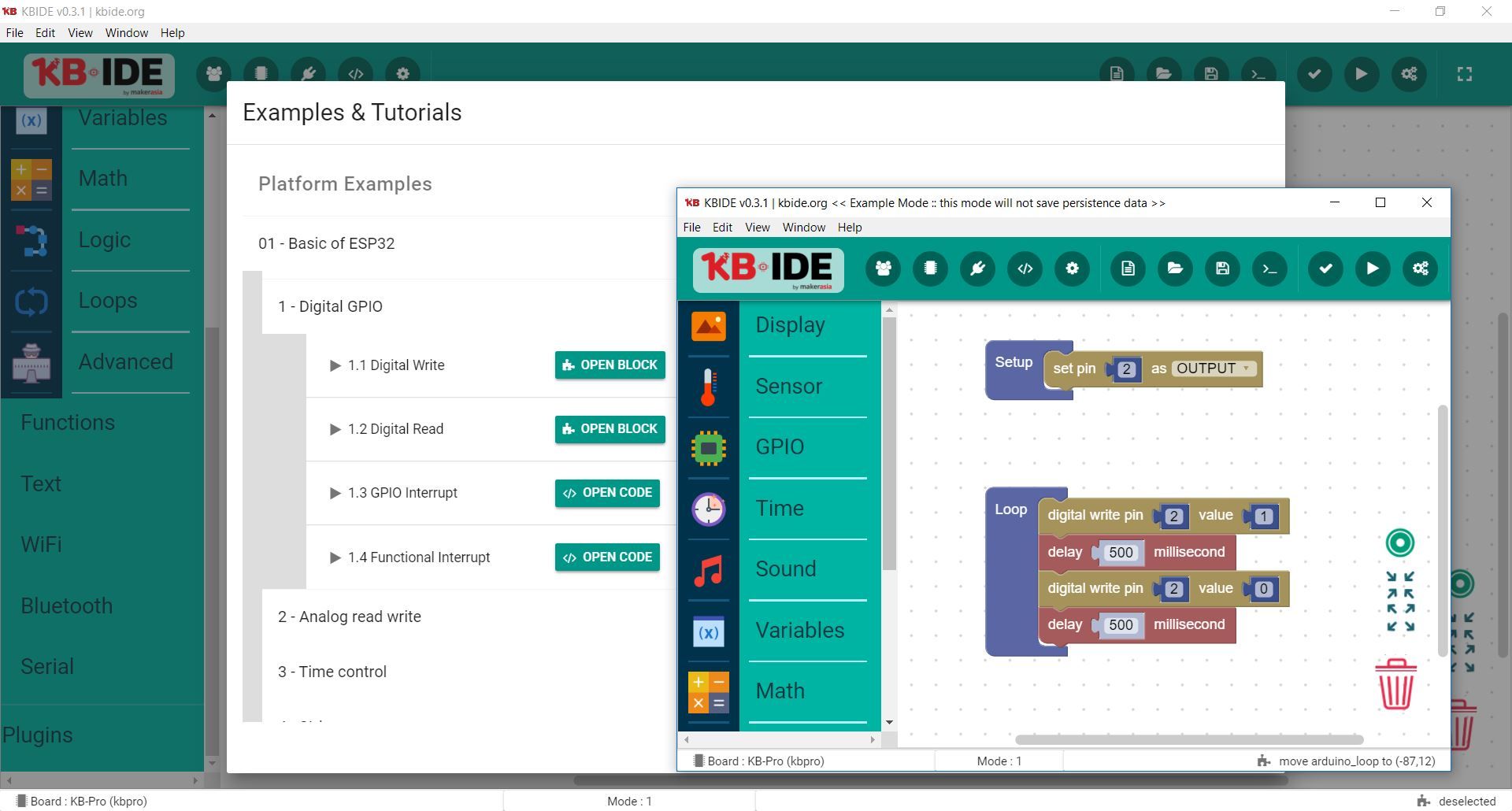
Task: Click the trash can in front window workspace
Action: (x=1396, y=684)
